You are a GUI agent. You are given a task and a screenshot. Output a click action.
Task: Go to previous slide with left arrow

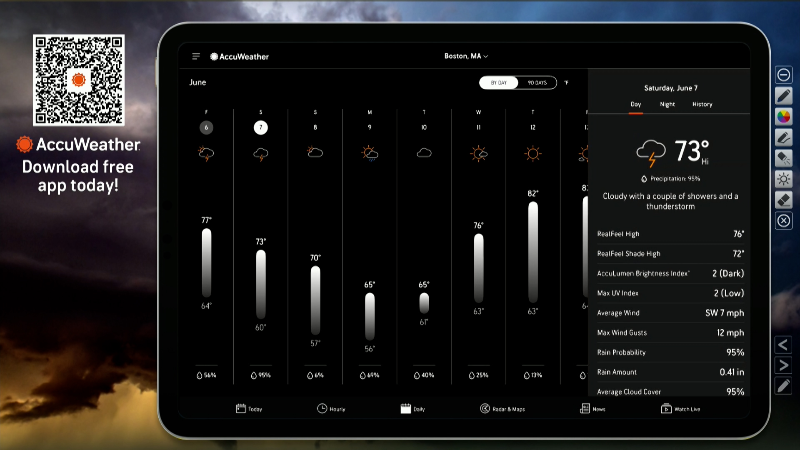tap(784, 345)
